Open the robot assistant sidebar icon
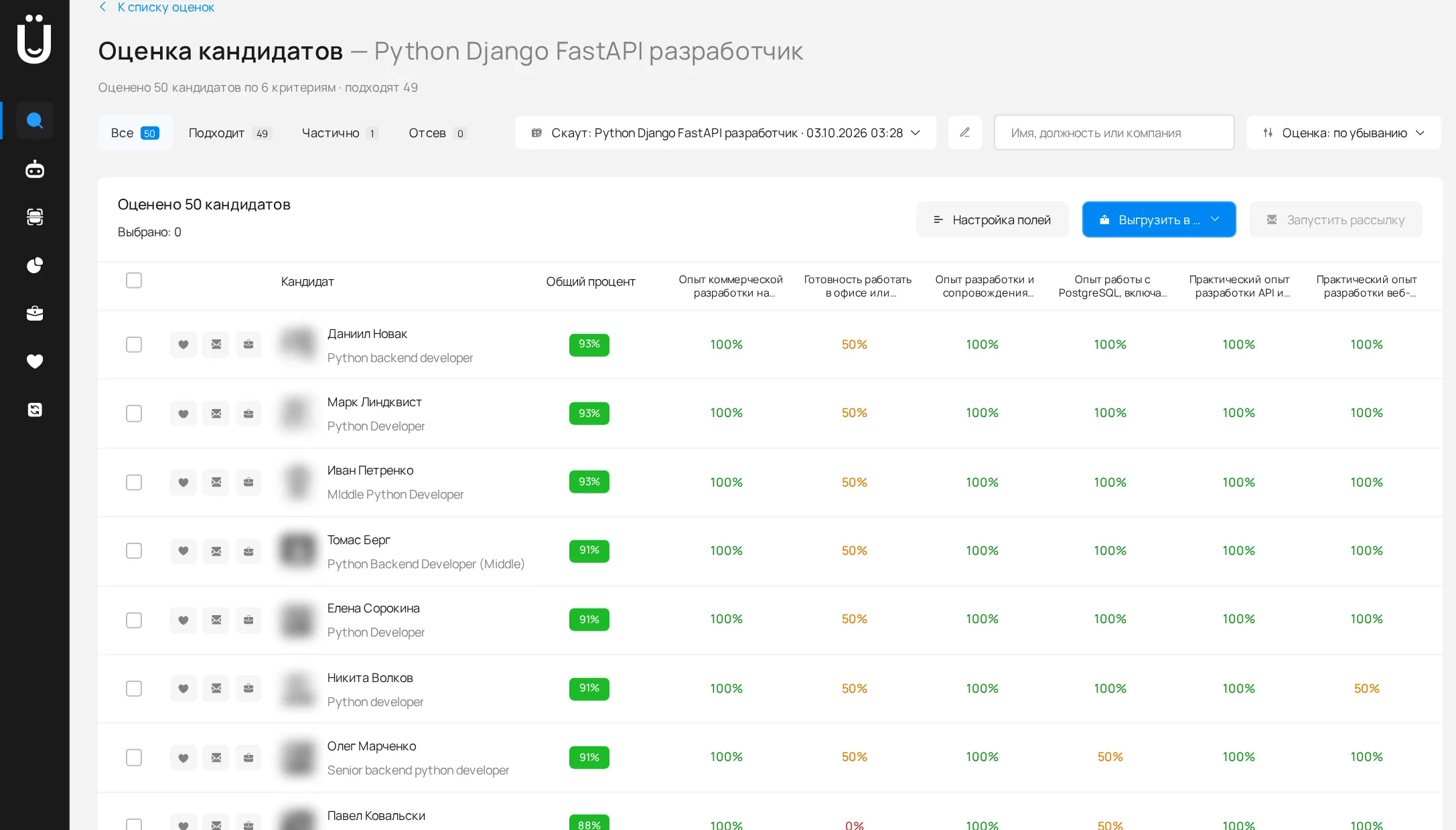This screenshot has width=1456, height=830. tap(35, 169)
